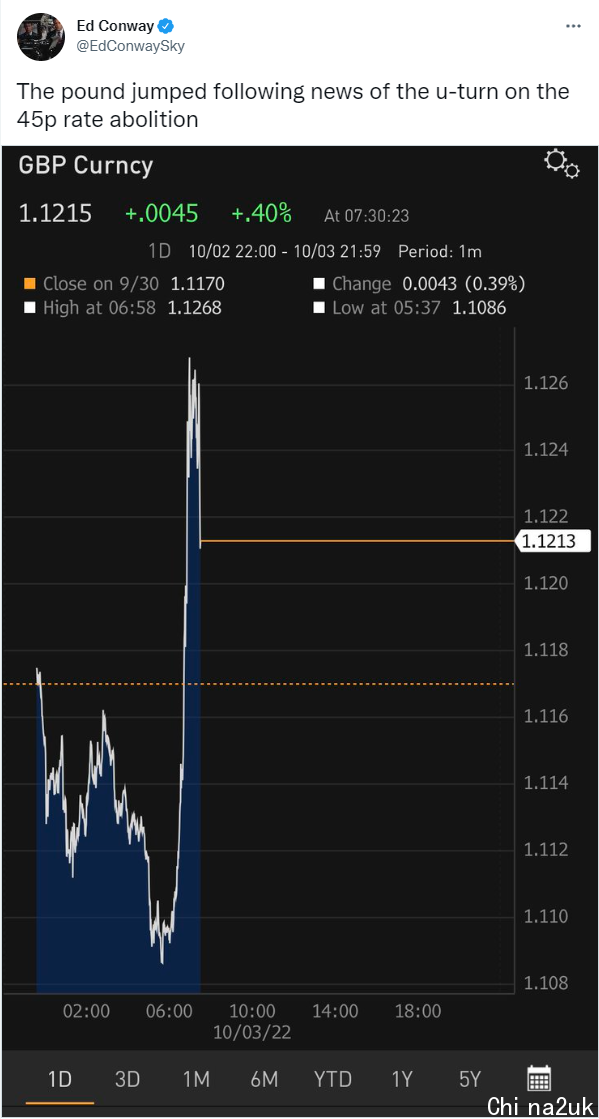
Task: Open the calendar date picker icon
Action: point(539,1079)
